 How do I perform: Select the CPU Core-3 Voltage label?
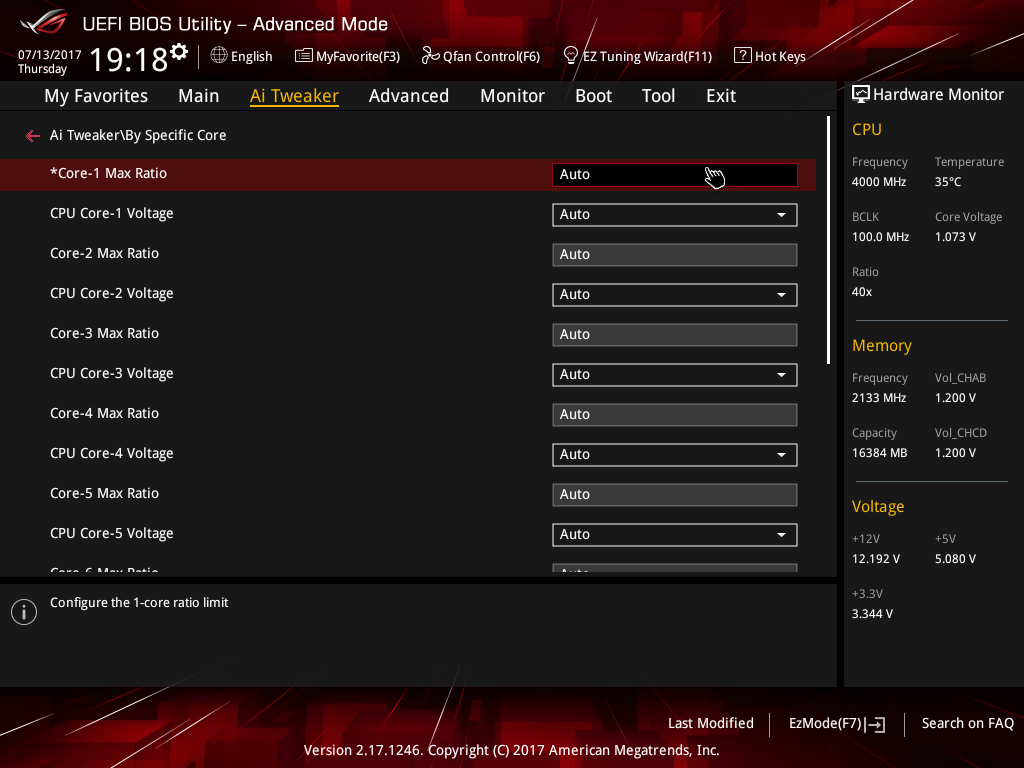coord(112,374)
